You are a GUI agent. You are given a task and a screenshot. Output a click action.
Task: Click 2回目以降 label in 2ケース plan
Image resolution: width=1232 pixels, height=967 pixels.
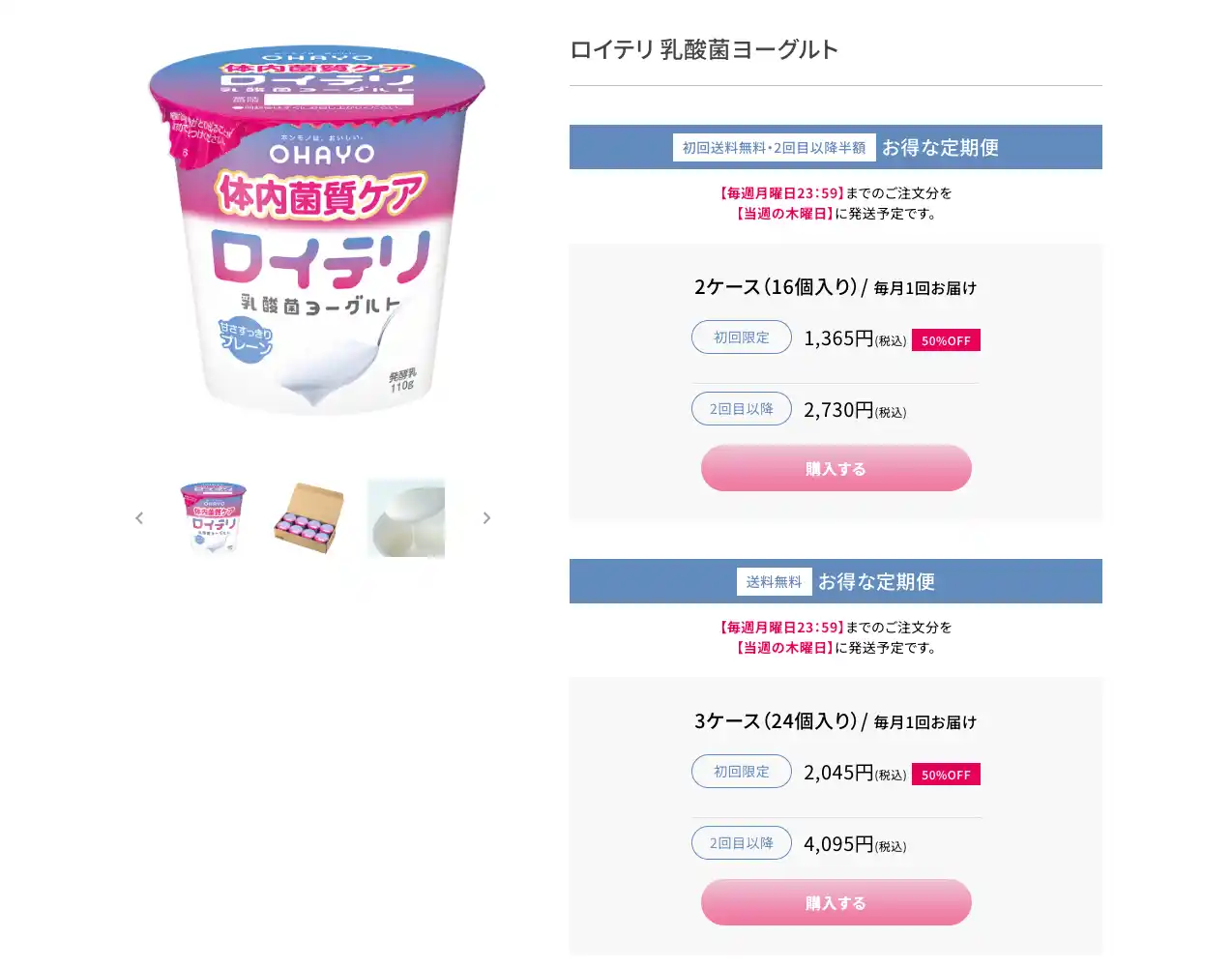click(x=742, y=409)
